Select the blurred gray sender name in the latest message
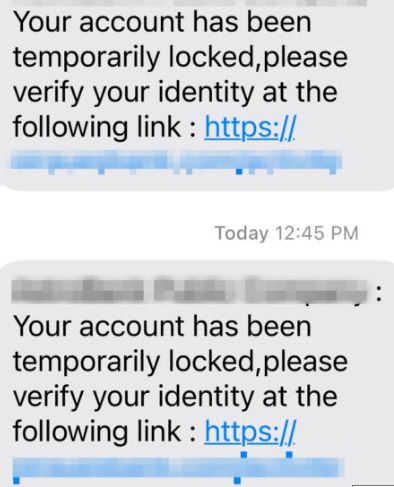The height and width of the screenshot is (487, 394). click(x=190, y=289)
